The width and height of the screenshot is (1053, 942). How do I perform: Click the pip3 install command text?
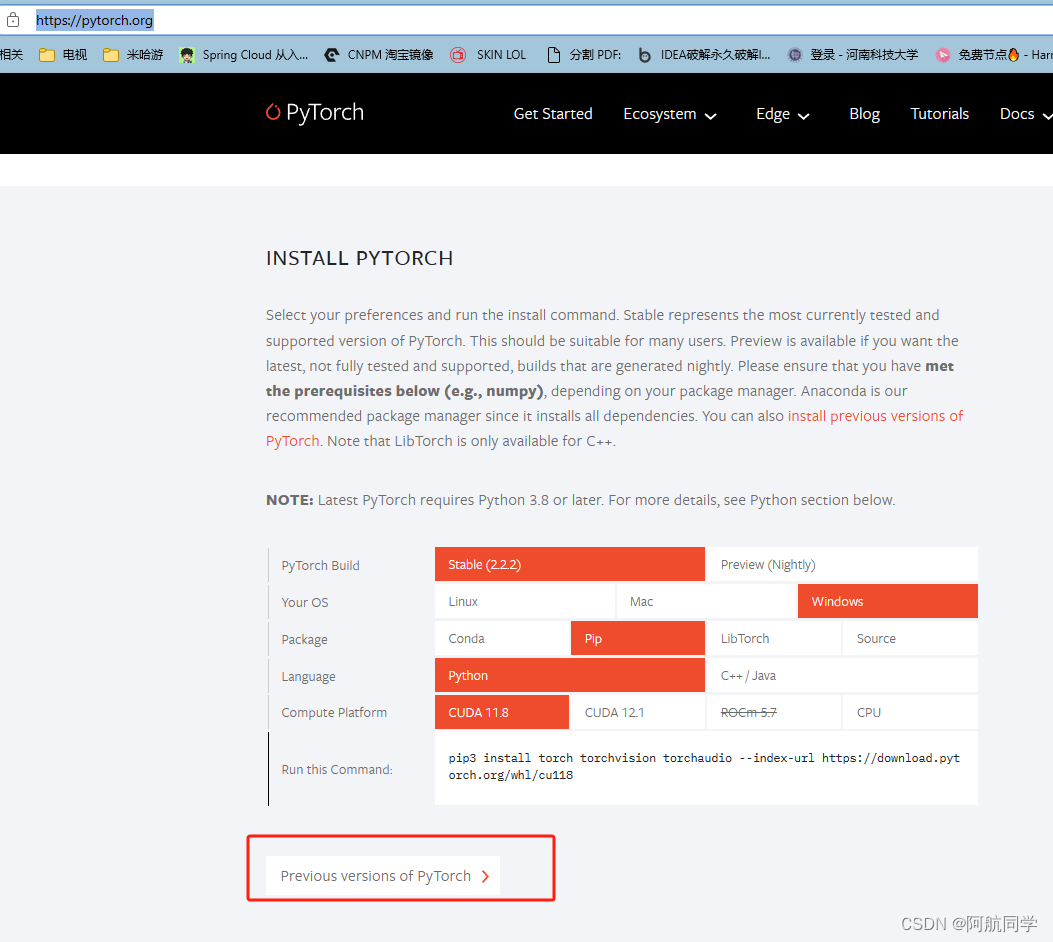tap(704, 766)
